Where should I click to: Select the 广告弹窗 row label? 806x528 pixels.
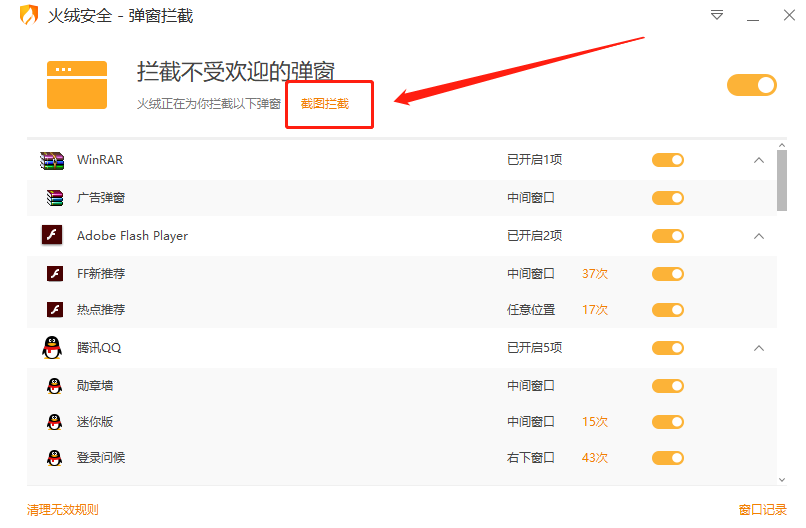point(101,198)
